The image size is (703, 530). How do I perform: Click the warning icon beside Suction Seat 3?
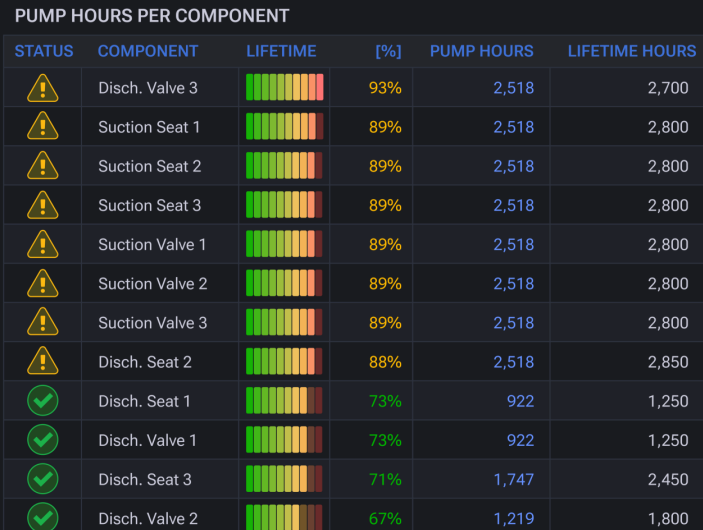(43, 205)
